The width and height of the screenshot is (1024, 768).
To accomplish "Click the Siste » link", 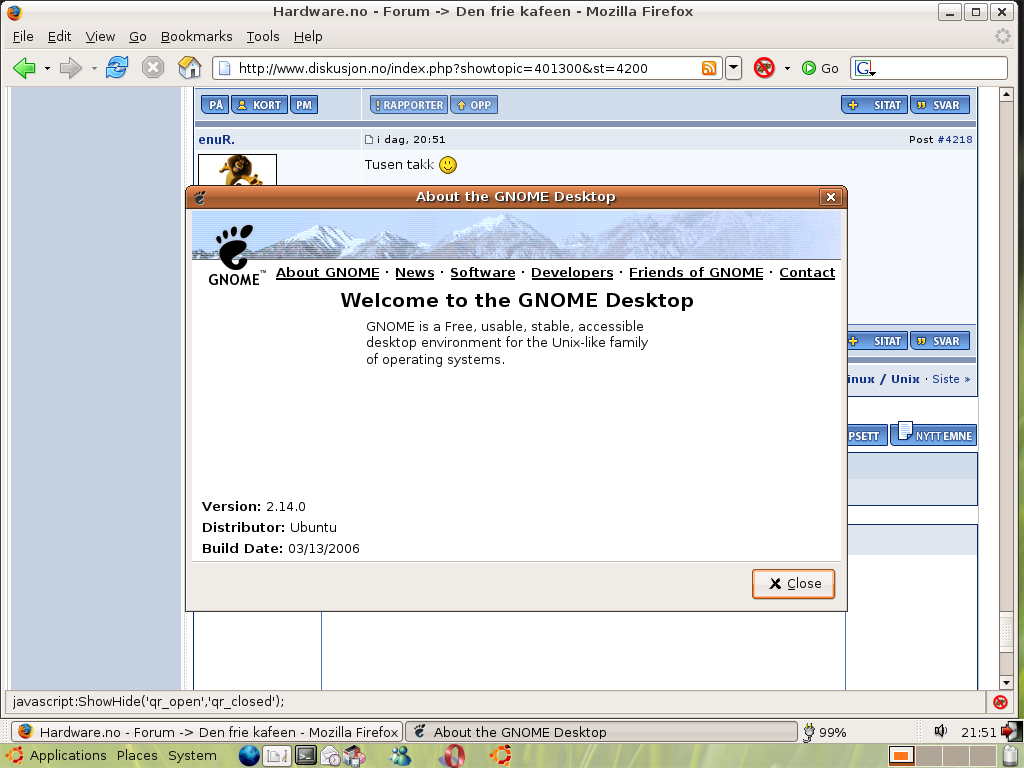I will click(x=951, y=379).
